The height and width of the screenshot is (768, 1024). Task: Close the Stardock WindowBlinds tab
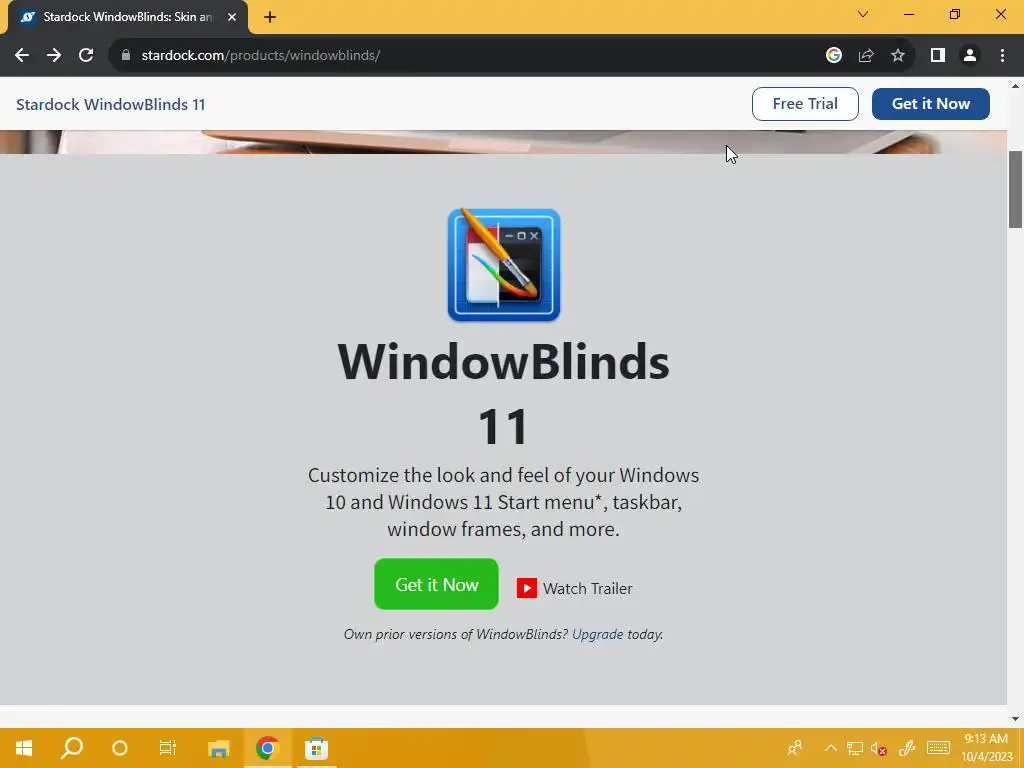[x=232, y=17]
